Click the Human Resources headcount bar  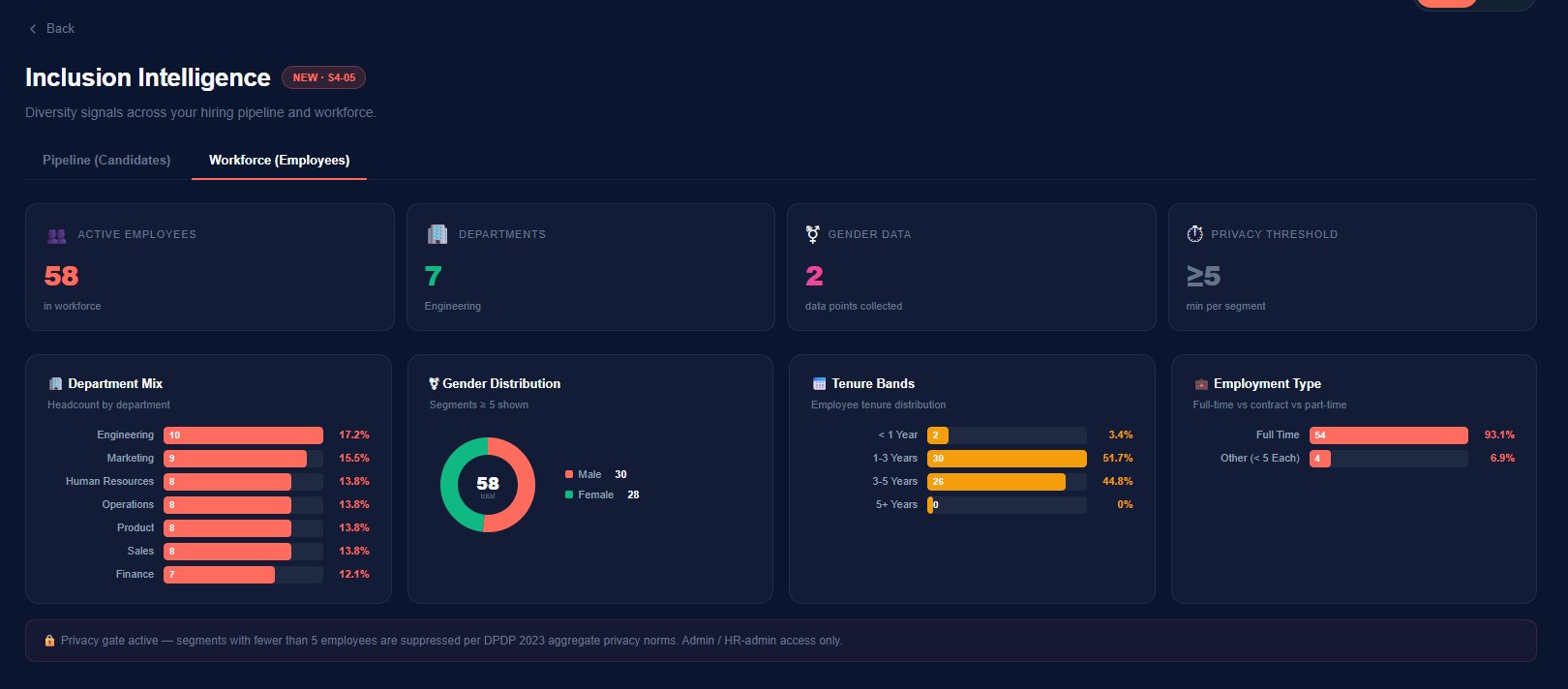coord(227,482)
